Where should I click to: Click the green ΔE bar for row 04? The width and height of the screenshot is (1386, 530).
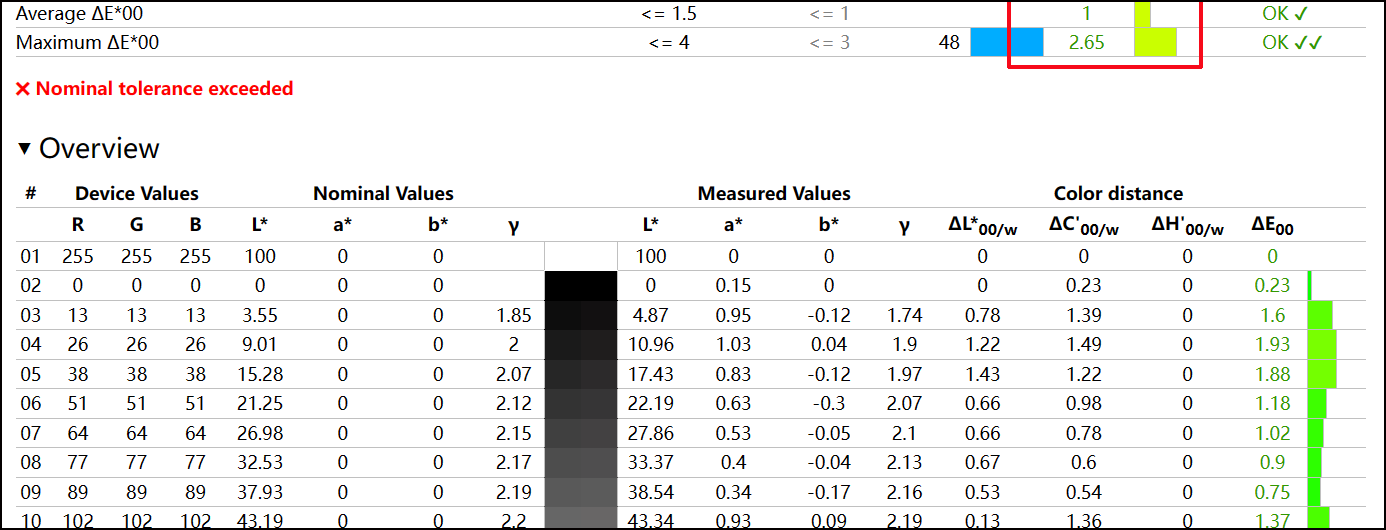(x=1321, y=345)
